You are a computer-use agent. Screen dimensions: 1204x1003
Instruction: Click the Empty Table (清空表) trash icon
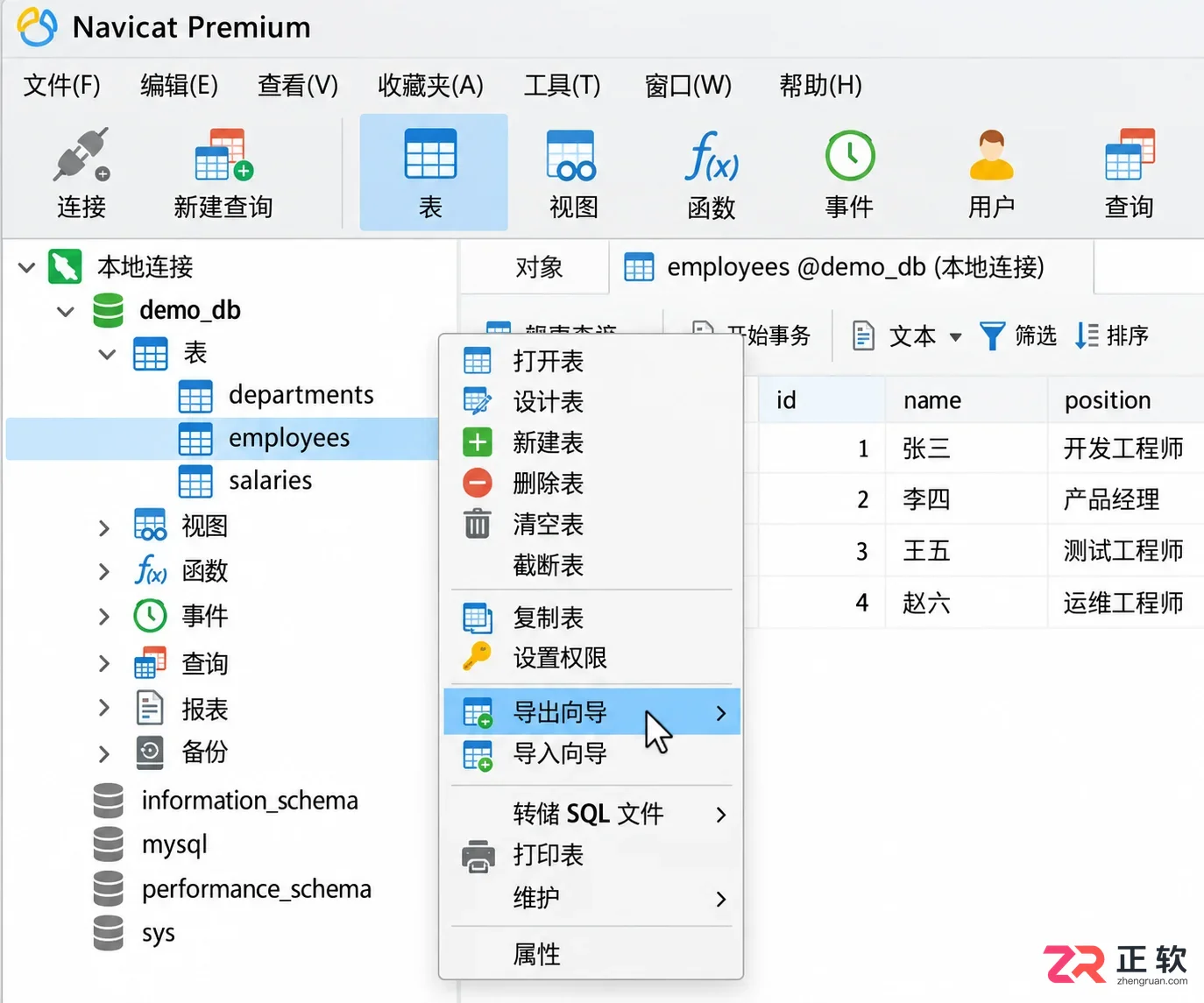tap(477, 524)
